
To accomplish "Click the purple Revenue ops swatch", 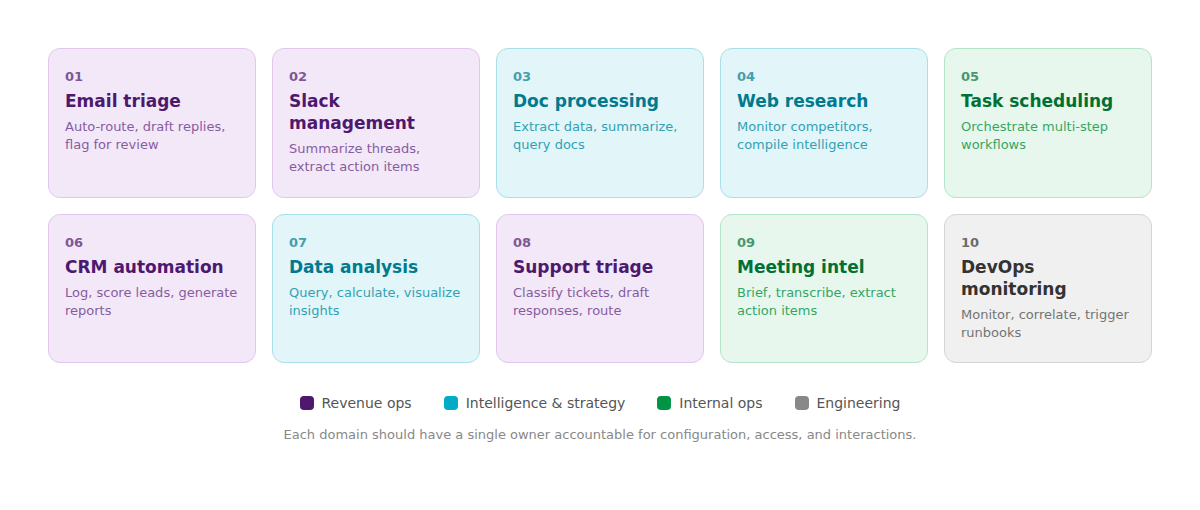I will pos(307,403).
